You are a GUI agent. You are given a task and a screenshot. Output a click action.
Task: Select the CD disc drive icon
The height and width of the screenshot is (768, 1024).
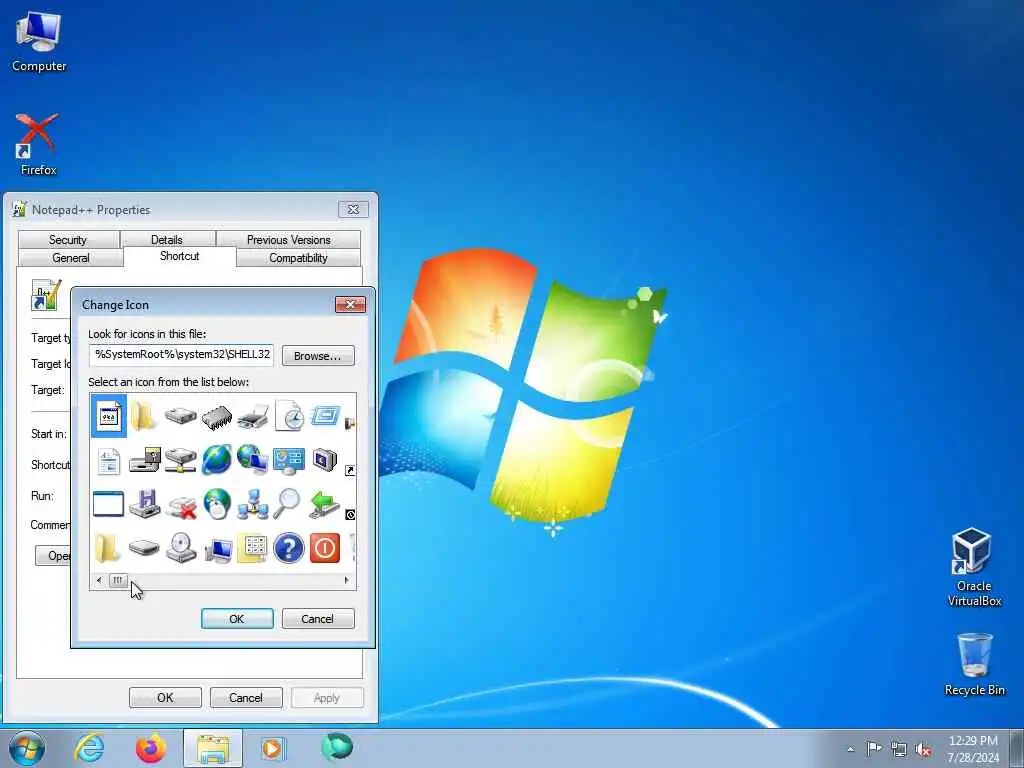[x=180, y=547]
